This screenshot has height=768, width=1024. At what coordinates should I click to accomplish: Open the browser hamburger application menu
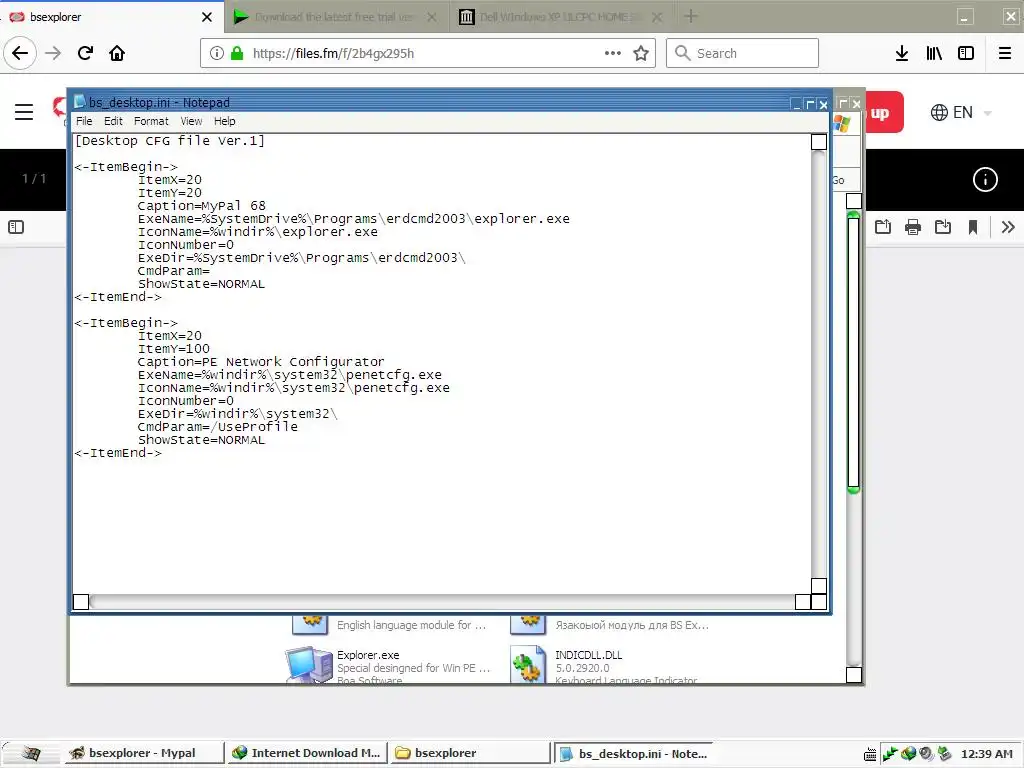coord(1005,53)
